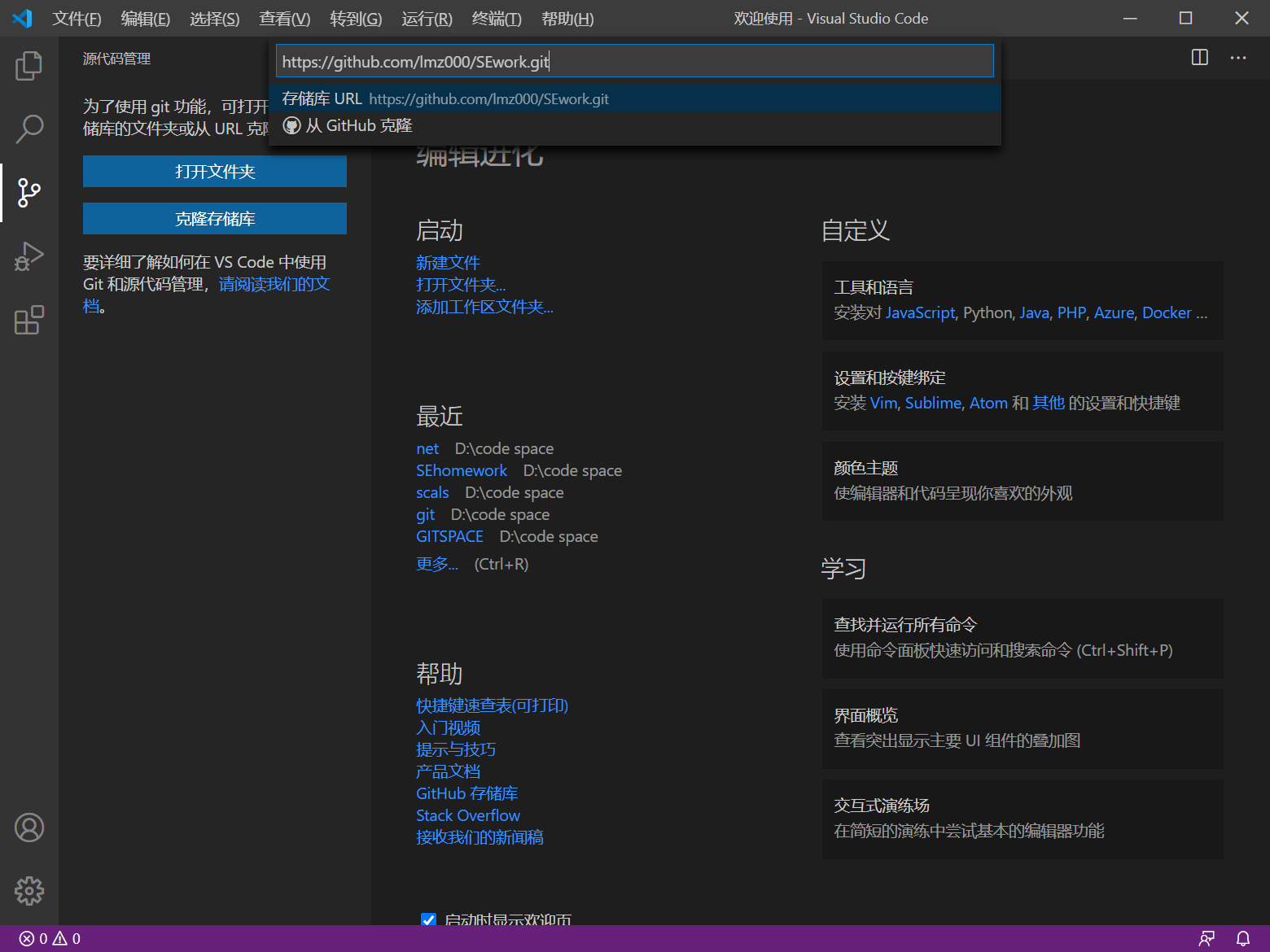Open the errors and warnings status indicator

pos(50,938)
